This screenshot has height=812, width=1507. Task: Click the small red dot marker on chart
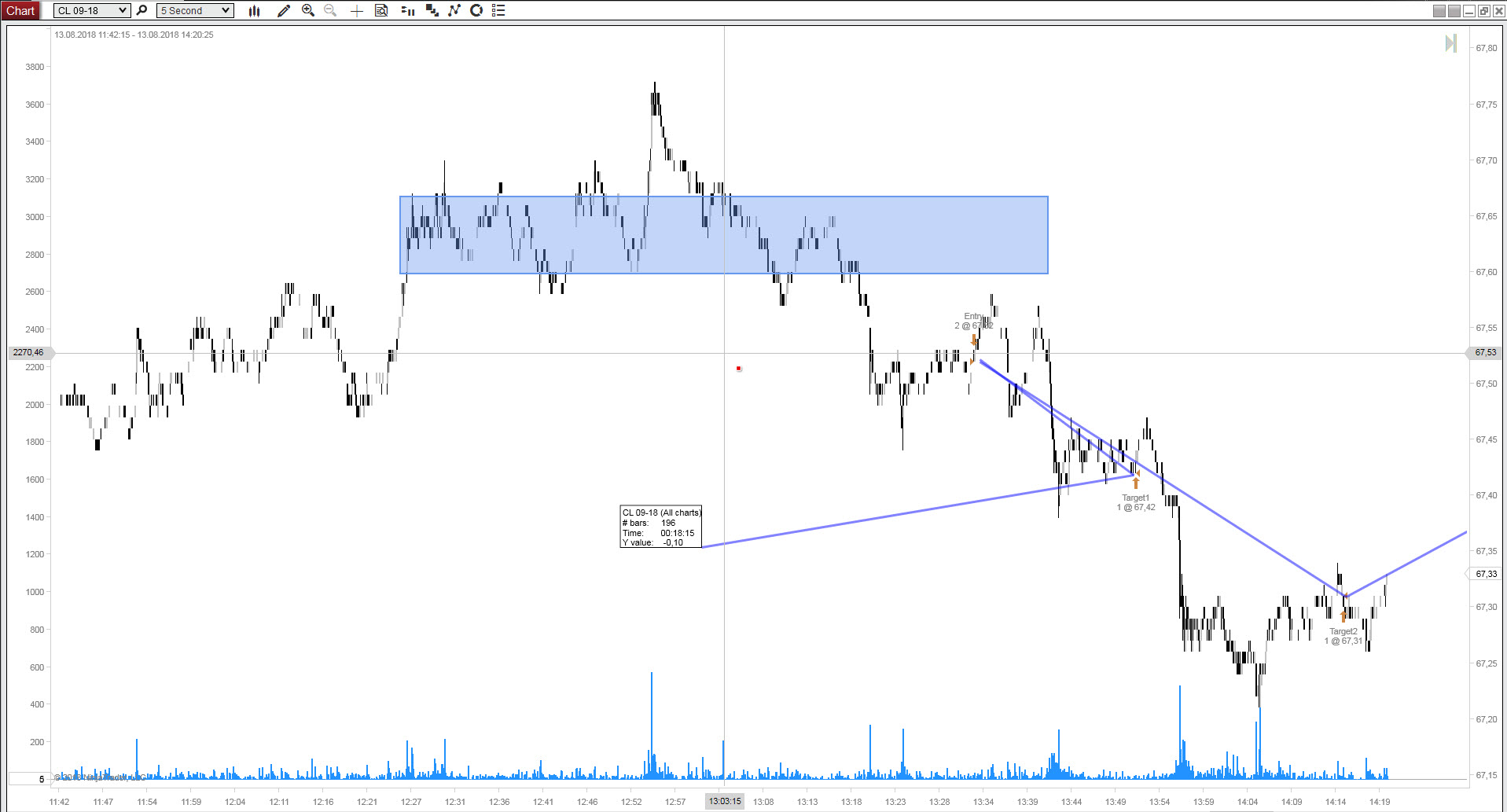739,368
